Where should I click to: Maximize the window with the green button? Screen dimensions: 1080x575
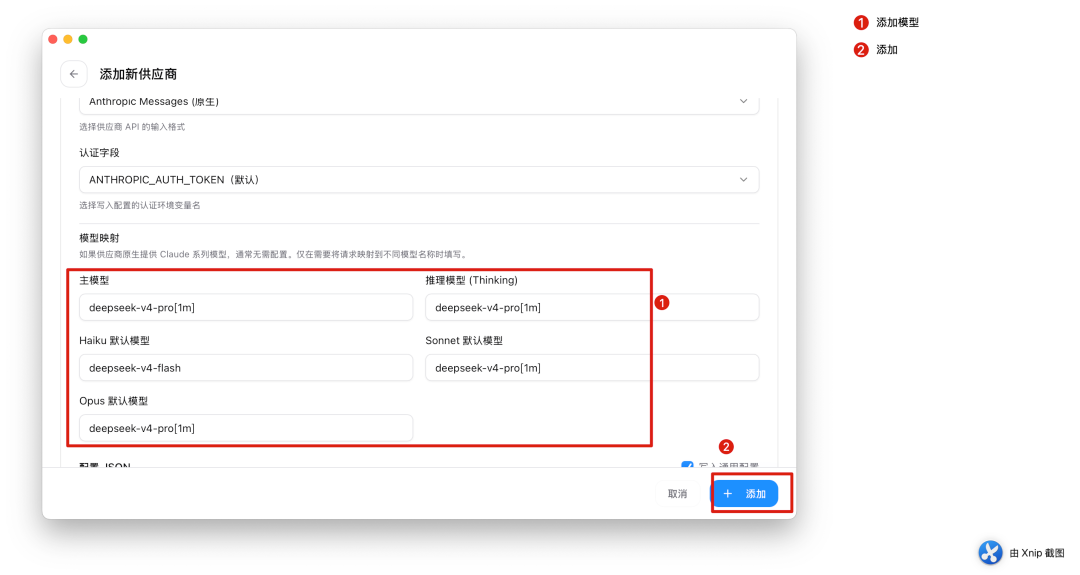point(83,39)
